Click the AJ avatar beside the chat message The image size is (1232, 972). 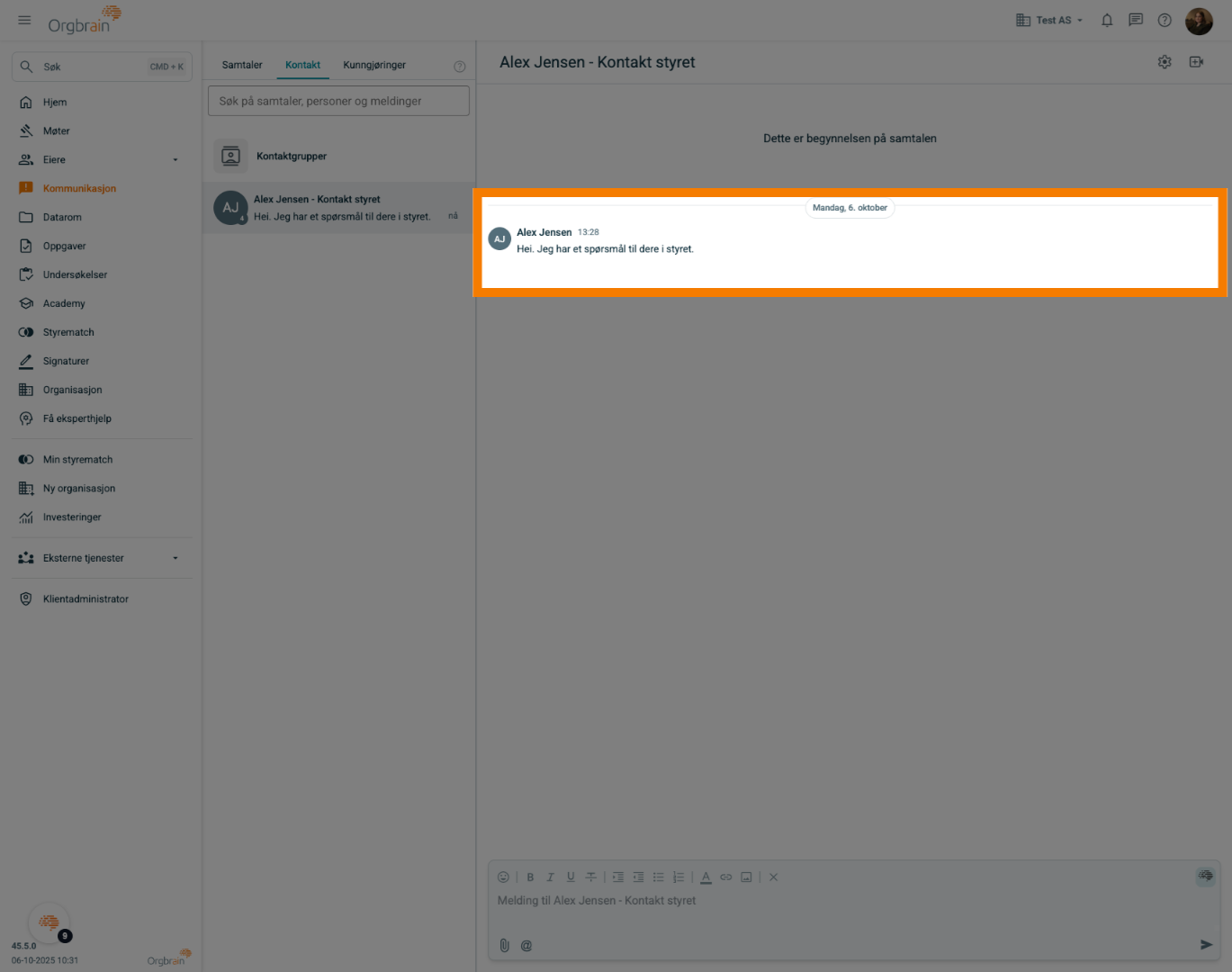point(499,239)
